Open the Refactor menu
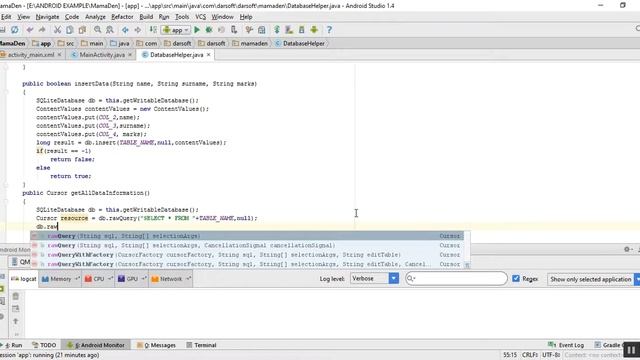The image size is (640, 360). pyautogui.click(x=122, y=17)
